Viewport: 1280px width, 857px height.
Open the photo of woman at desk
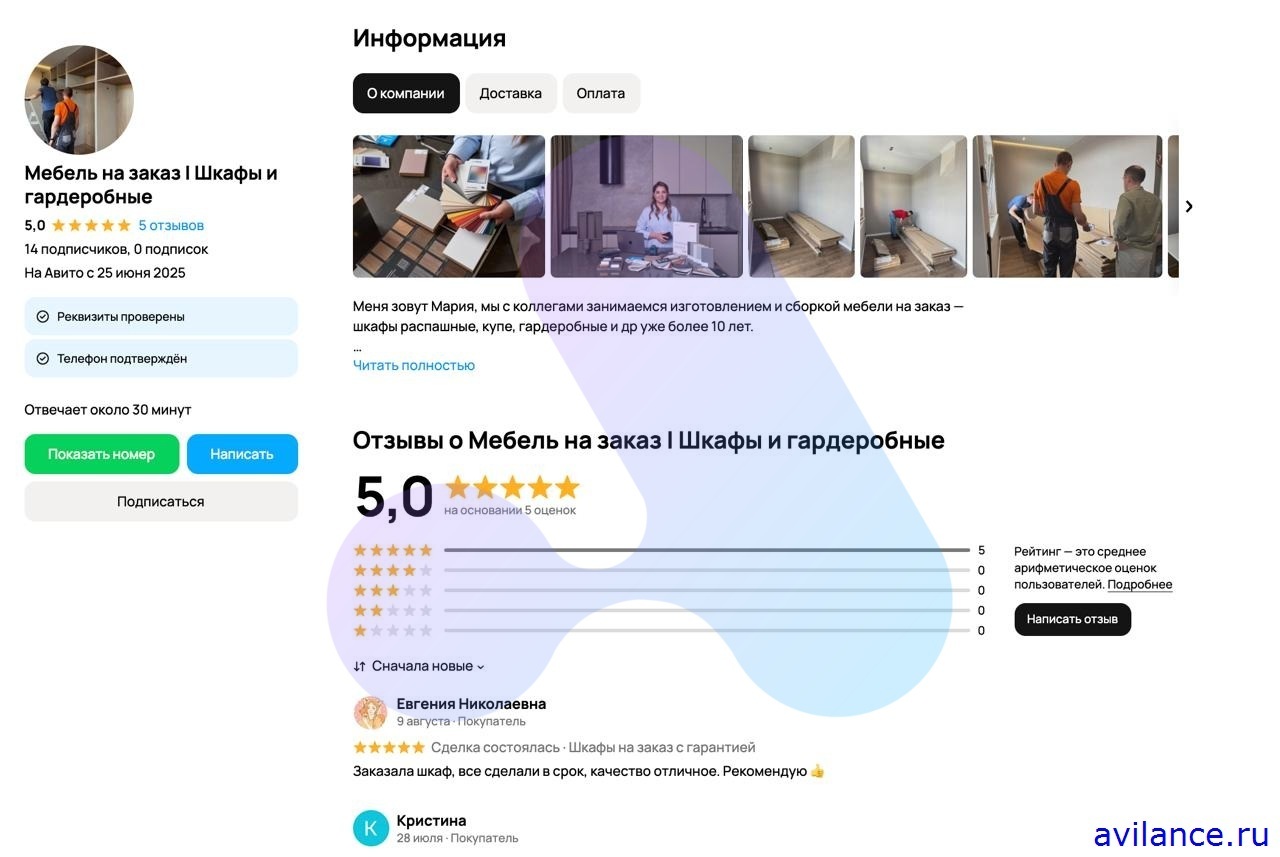[x=647, y=206]
